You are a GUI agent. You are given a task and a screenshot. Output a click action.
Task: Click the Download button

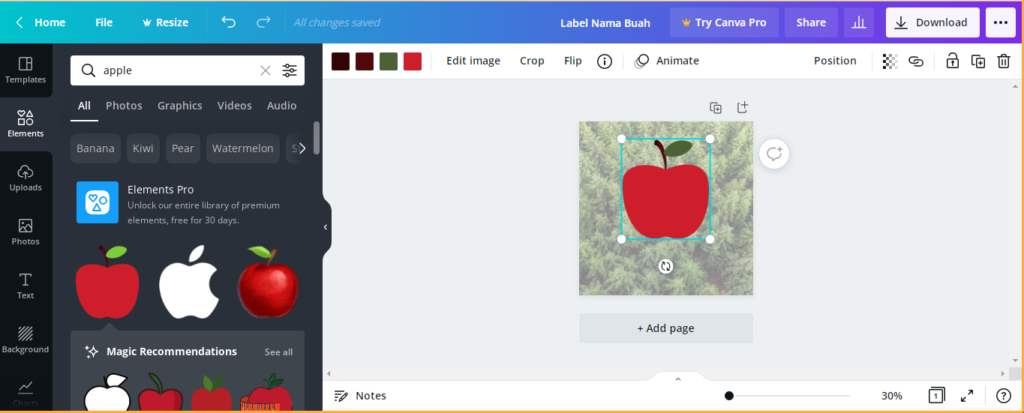(932, 23)
